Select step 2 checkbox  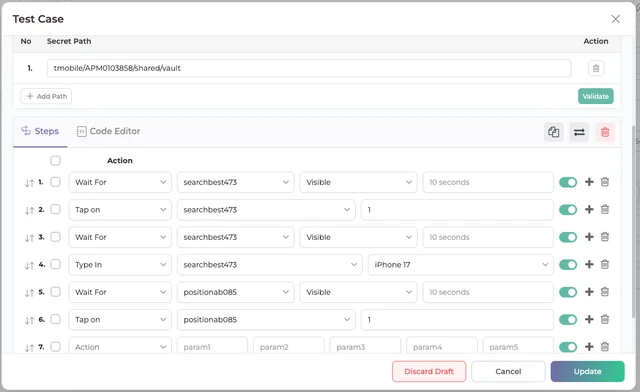pos(56,209)
